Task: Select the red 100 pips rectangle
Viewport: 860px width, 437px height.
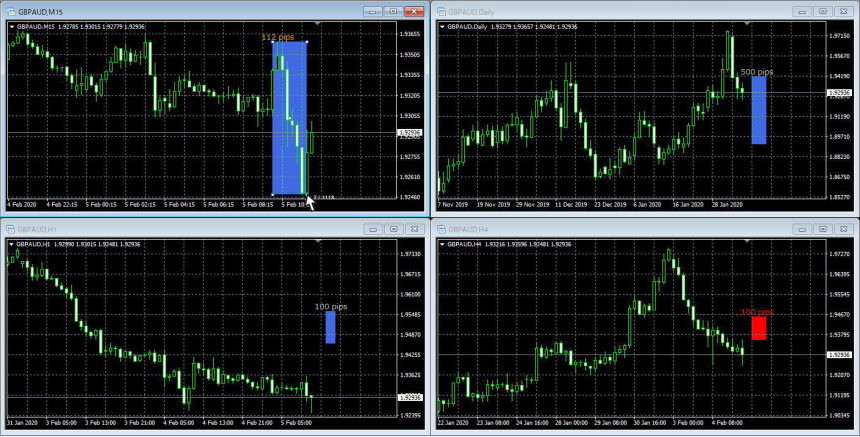Action: (759, 328)
